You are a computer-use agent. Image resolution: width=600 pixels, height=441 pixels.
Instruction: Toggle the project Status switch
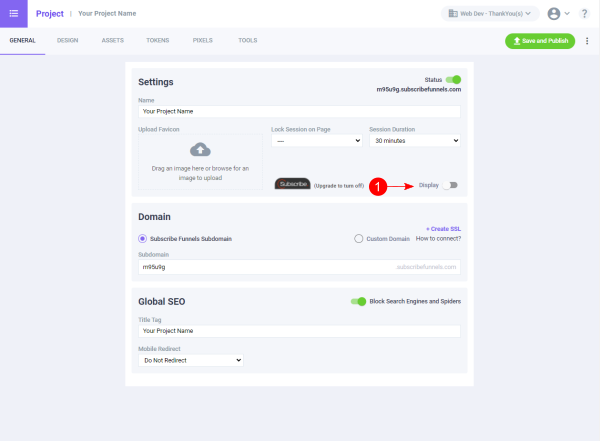pos(454,79)
